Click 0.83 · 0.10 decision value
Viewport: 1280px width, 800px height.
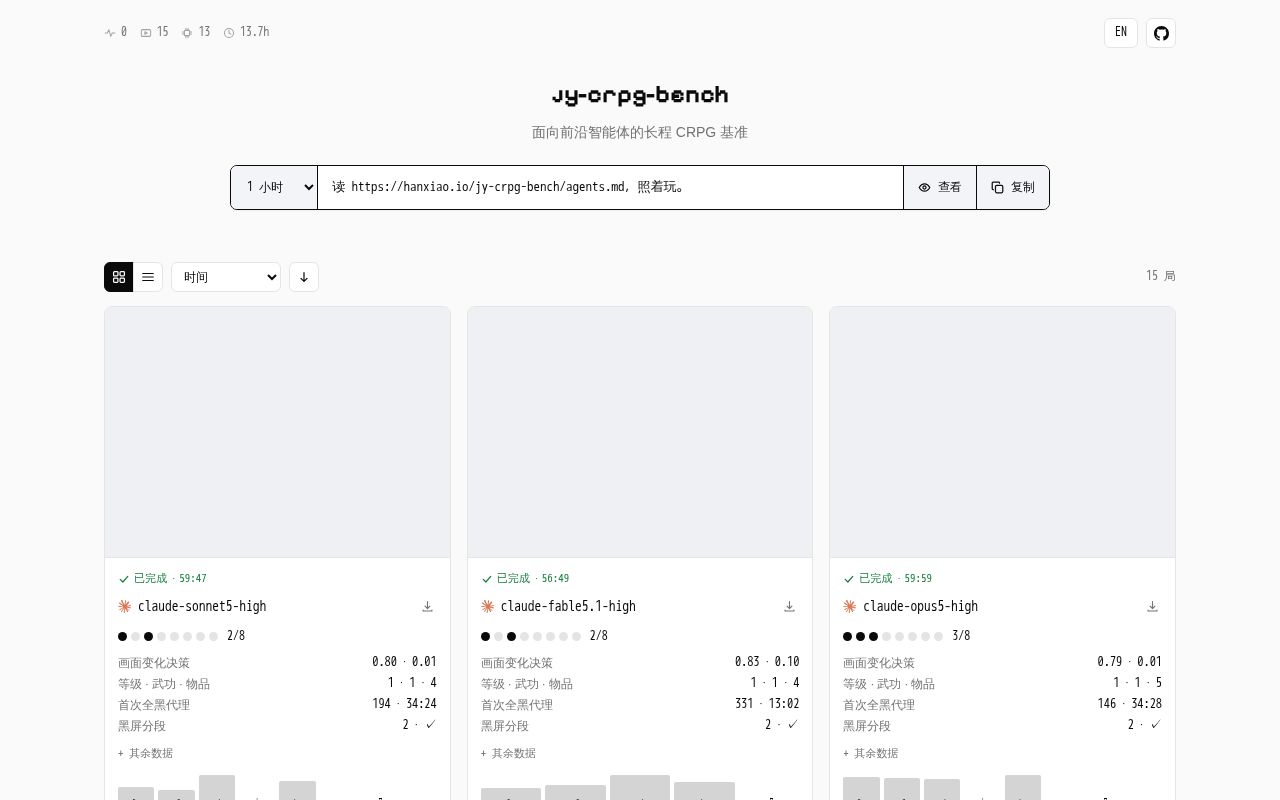pyautogui.click(x=767, y=662)
